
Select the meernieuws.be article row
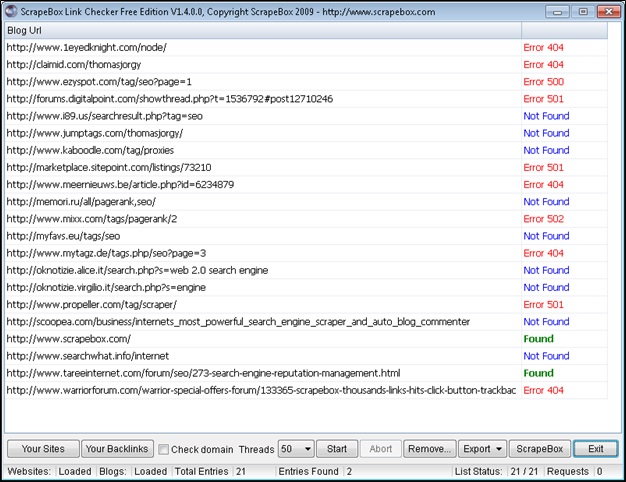coord(306,185)
